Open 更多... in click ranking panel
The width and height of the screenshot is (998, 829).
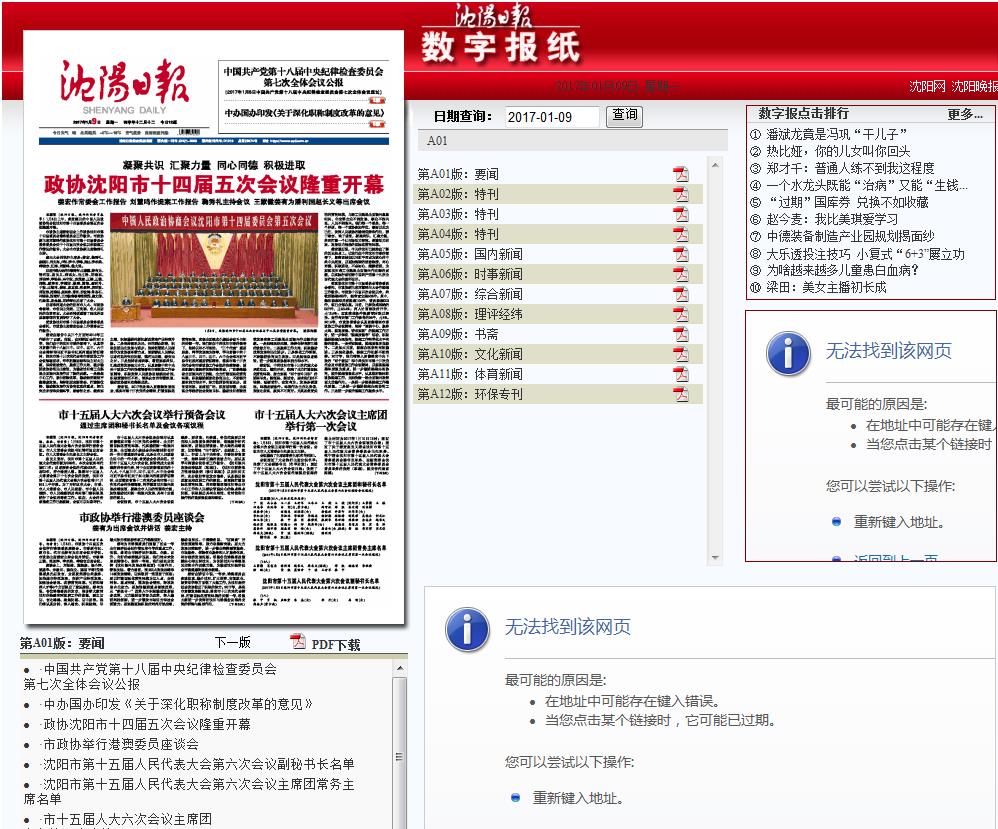[x=965, y=115]
